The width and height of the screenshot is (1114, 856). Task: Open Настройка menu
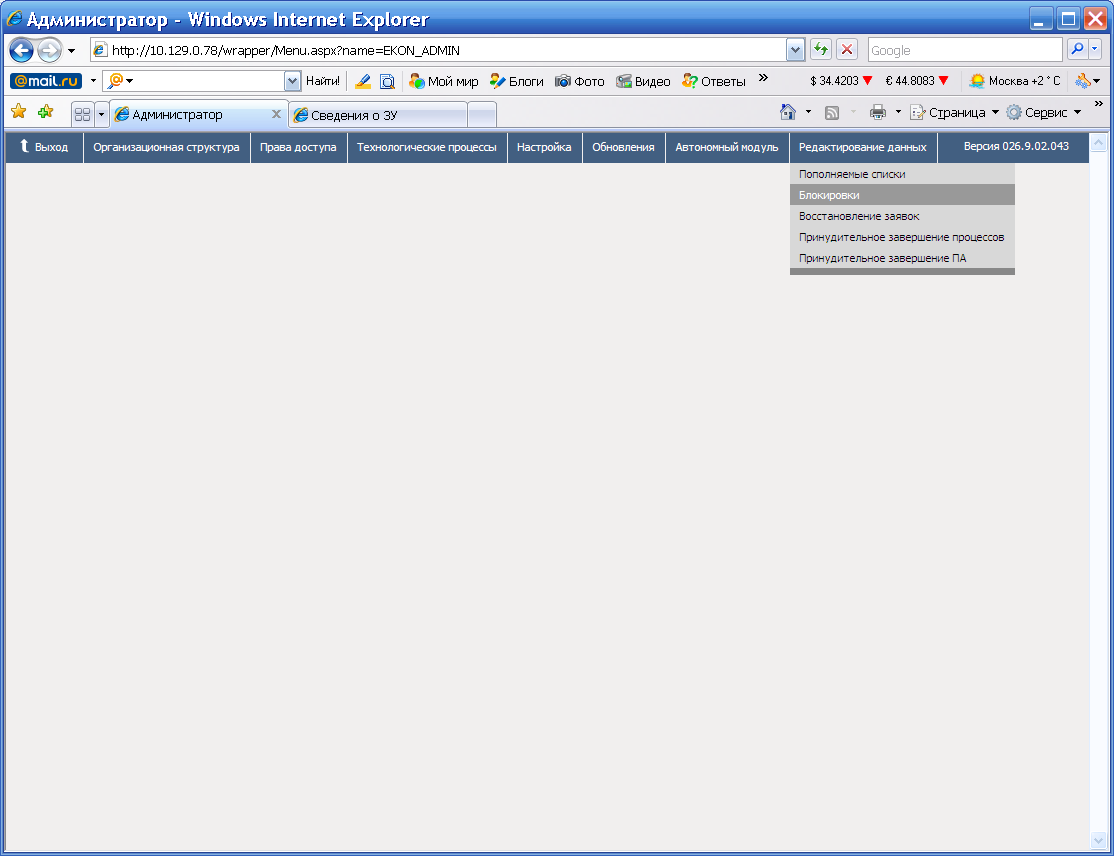(x=544, y=147)
